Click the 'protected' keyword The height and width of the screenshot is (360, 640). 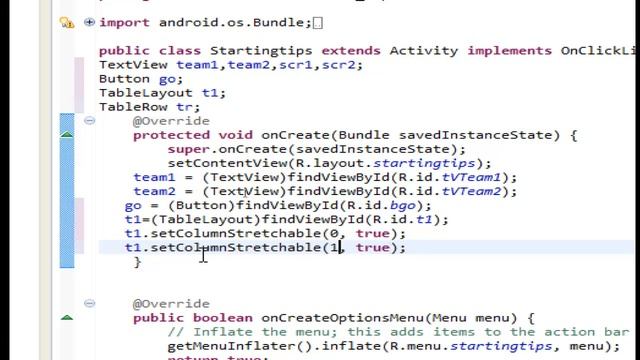coord(171,136)
